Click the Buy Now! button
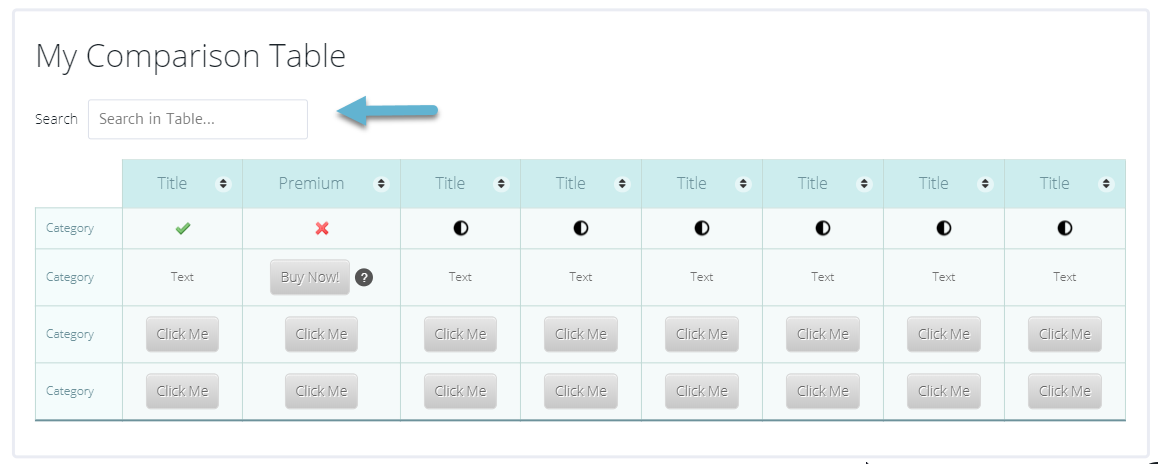Viewport: 1158px width, 464px height. pyautogui.click(x=309, y=277)
